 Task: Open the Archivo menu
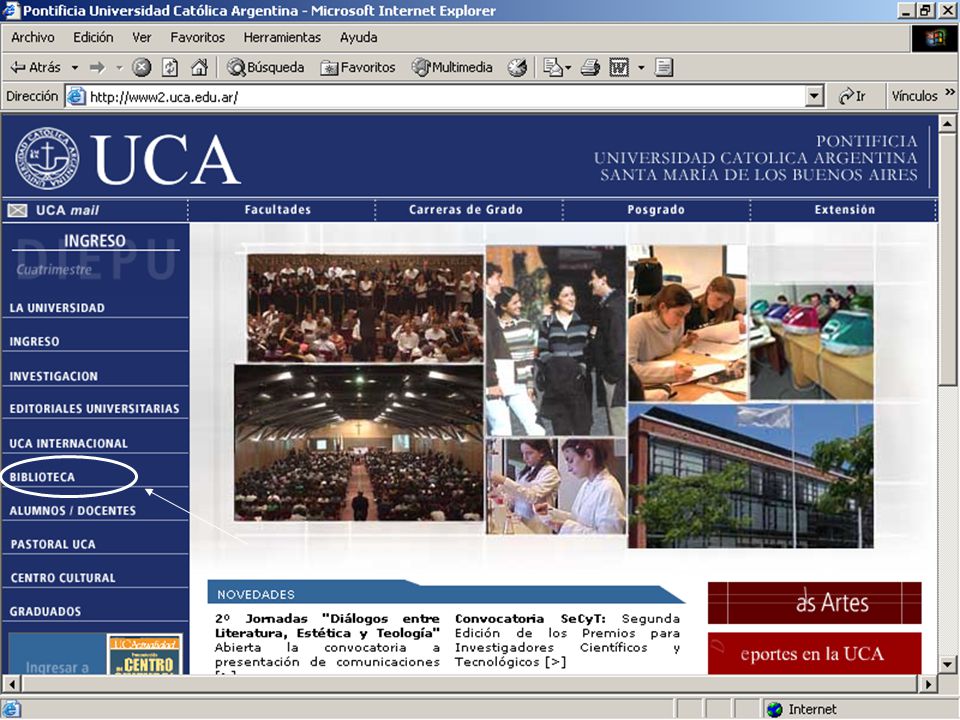pos(32,37)
